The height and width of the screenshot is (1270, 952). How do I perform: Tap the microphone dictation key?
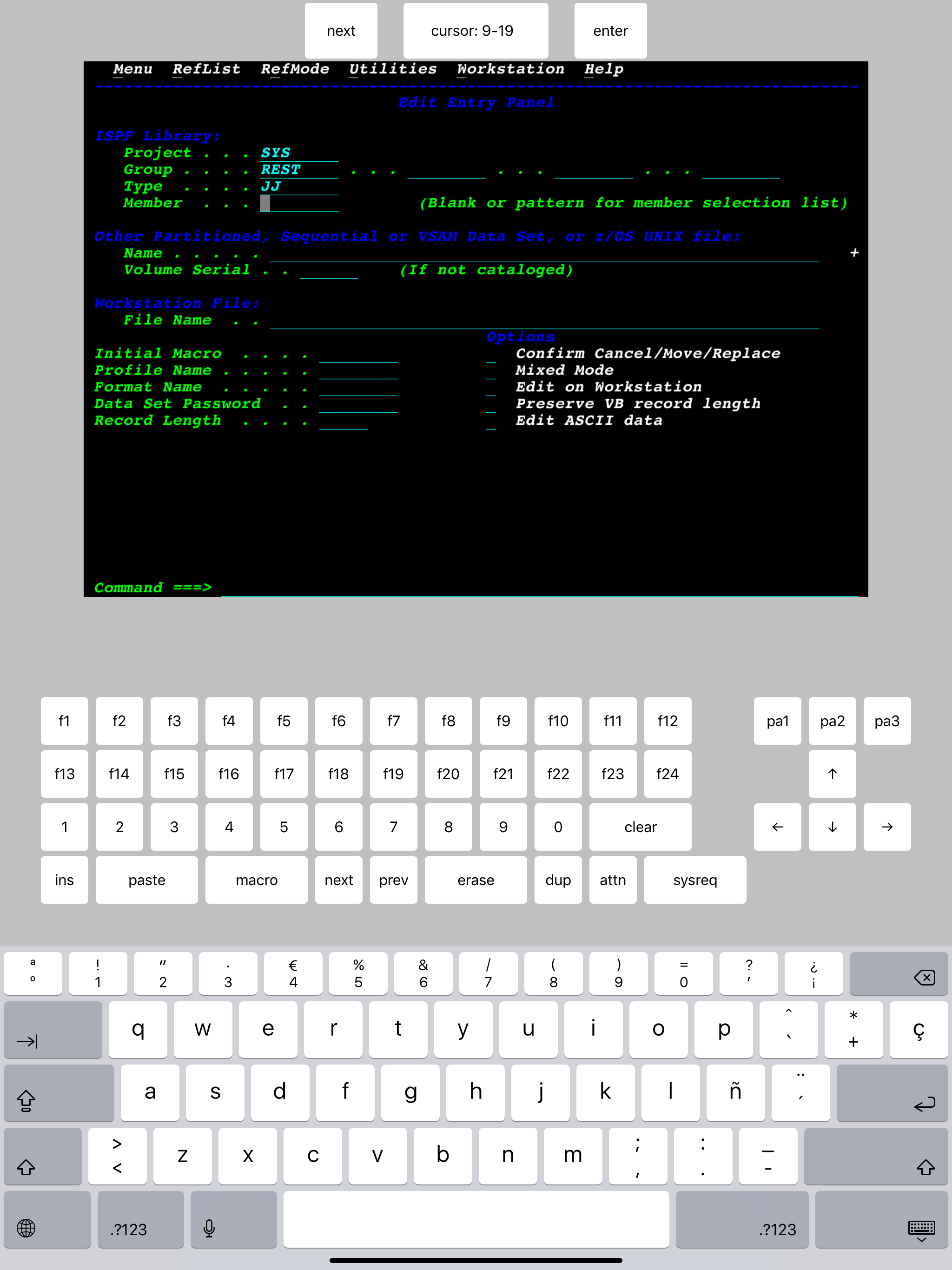[234, 1219]
